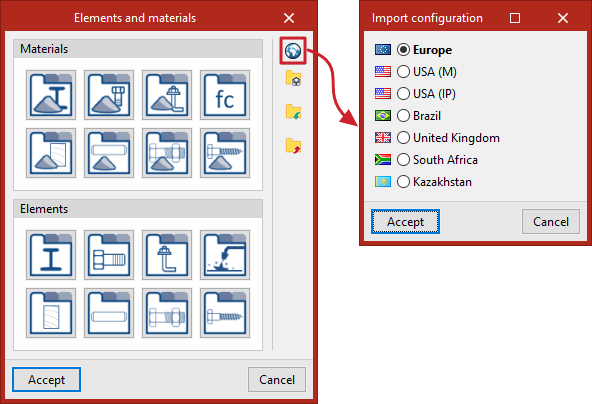The image size is (592, 404).
Task: Open anchor bolt materials library
Action: tap(167, 95)
